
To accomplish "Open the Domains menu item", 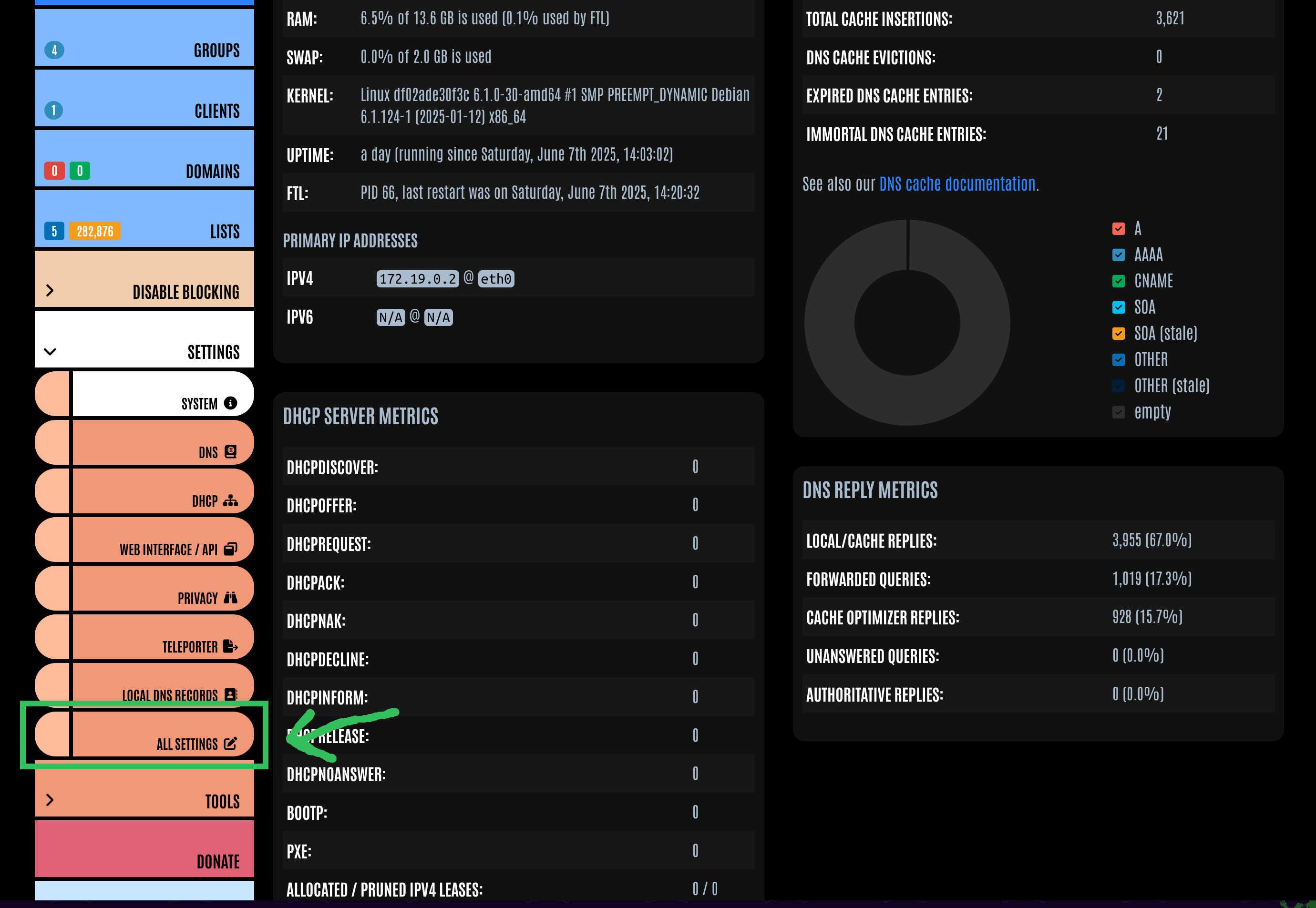I will click(x=144, y=158).
